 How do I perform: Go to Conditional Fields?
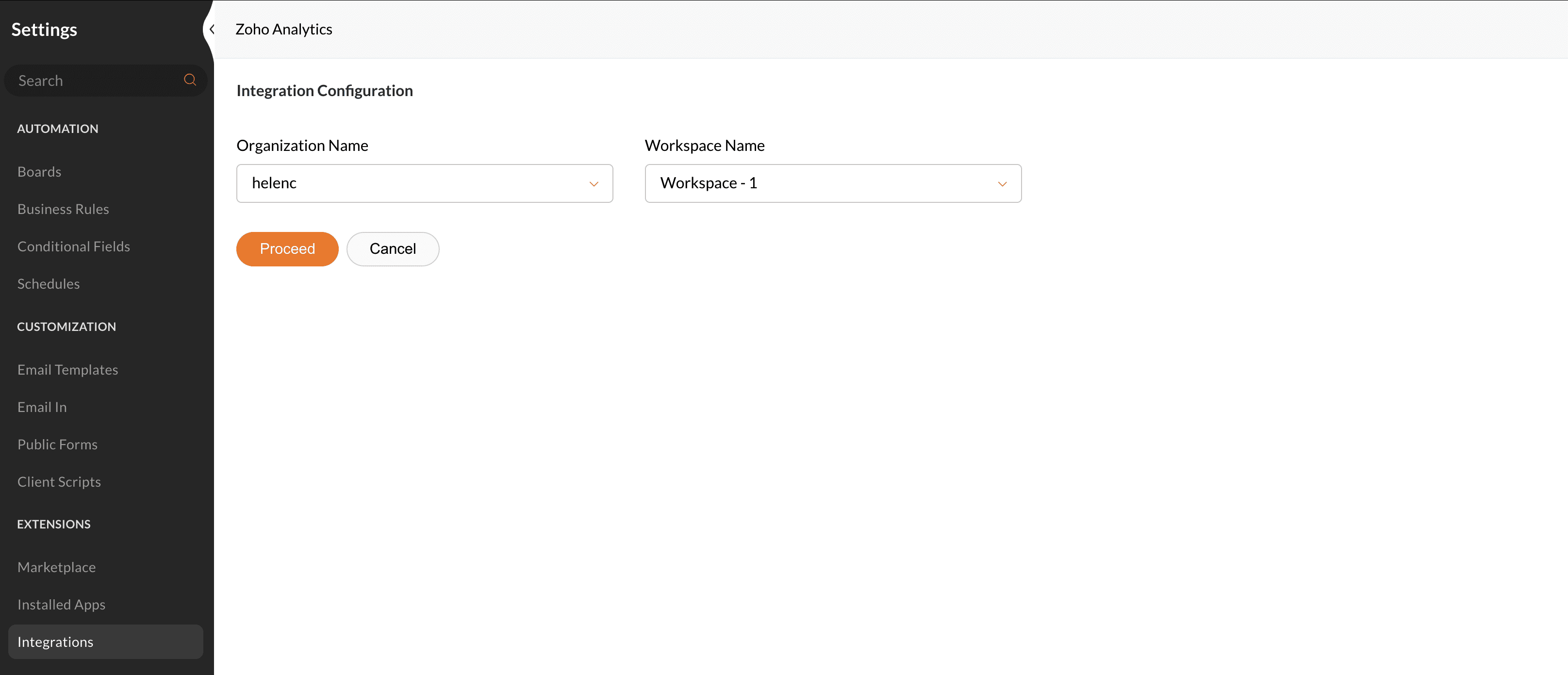point(73,247)
